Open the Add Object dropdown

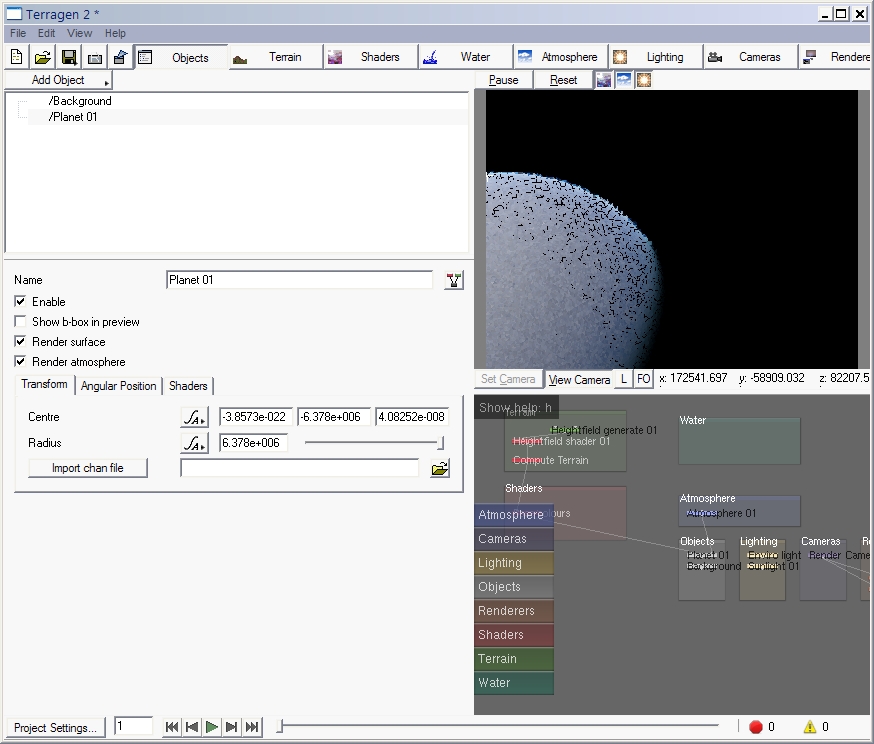tap(58, 80)
